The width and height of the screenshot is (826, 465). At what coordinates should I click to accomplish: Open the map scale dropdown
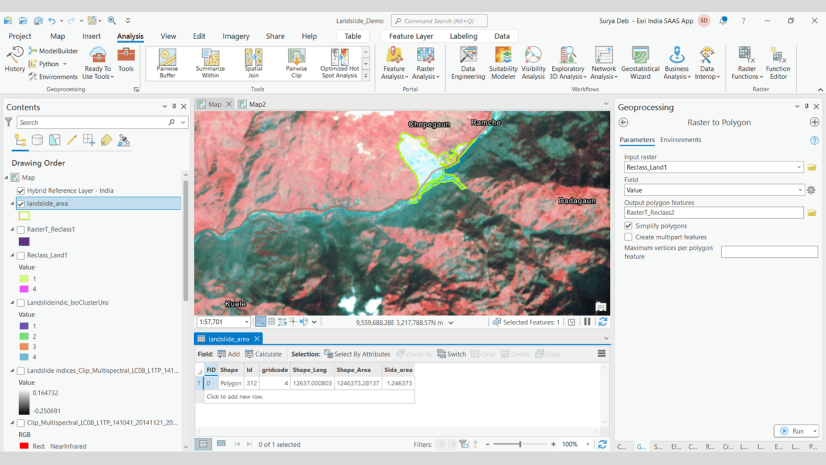click(x=247, y=322)
